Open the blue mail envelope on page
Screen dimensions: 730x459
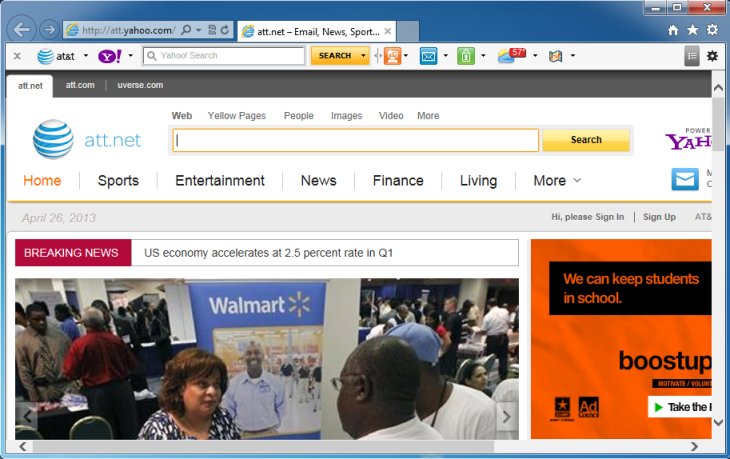point(685,179)
